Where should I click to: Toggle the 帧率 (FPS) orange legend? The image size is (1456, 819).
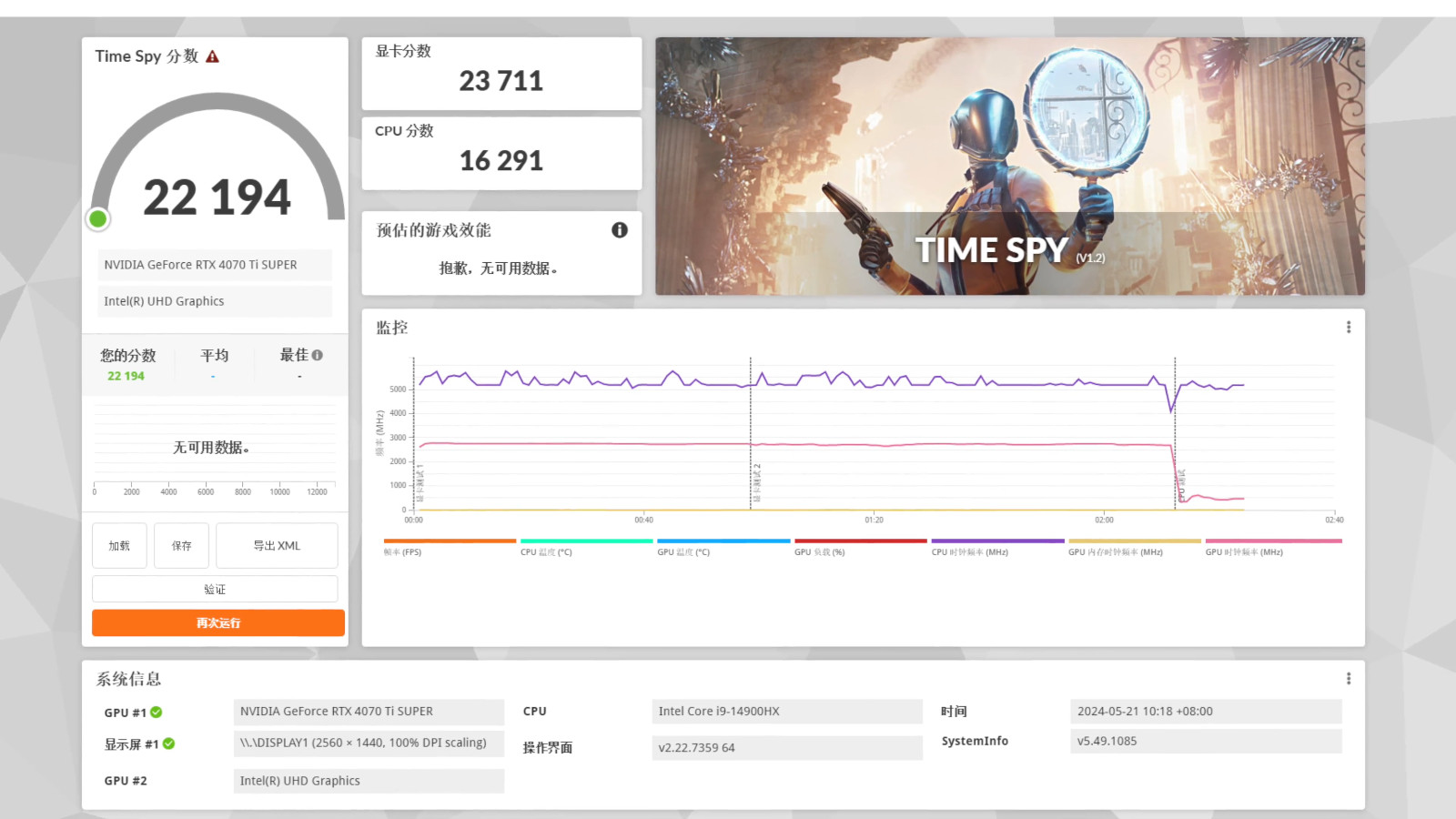coord(450,547)
